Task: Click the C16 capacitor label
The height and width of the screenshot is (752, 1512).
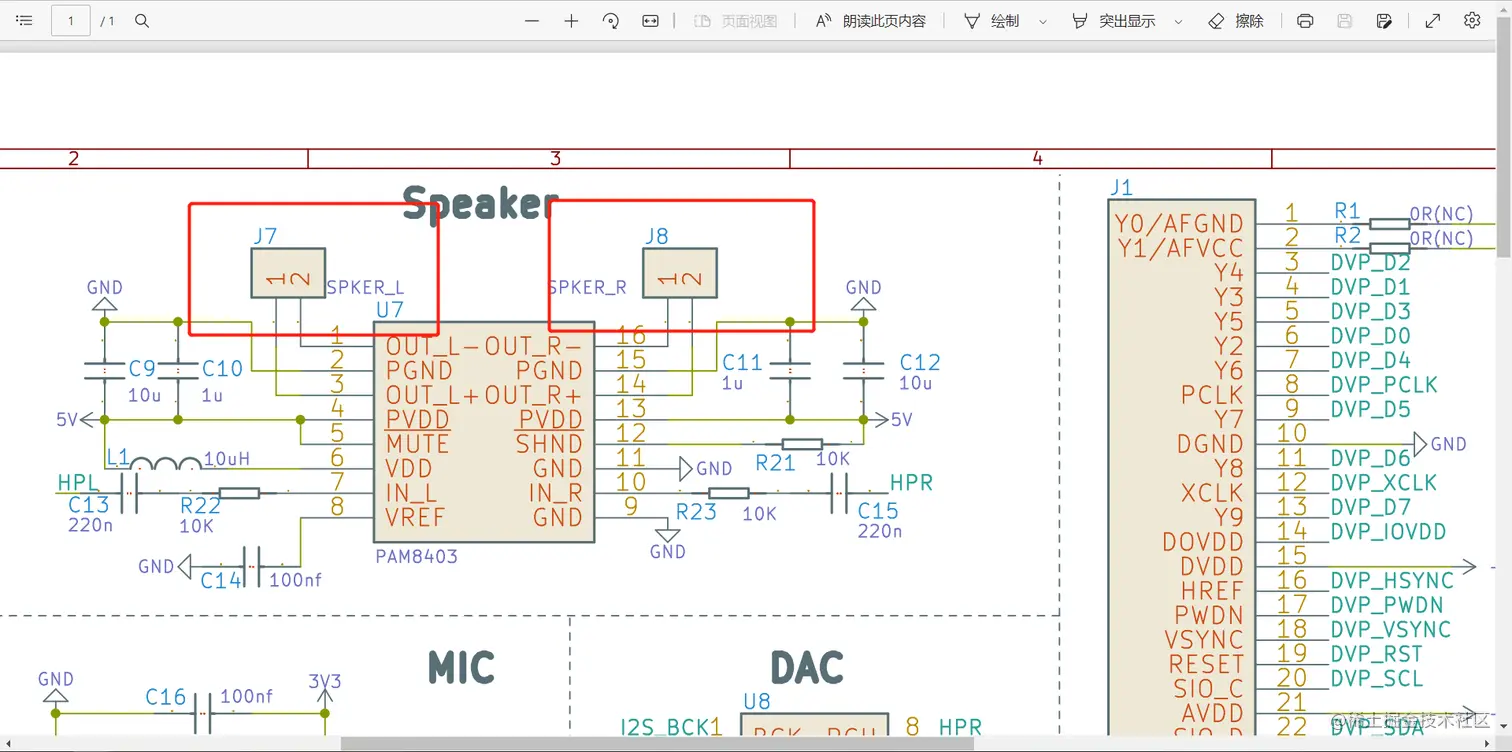Action: 166,697
